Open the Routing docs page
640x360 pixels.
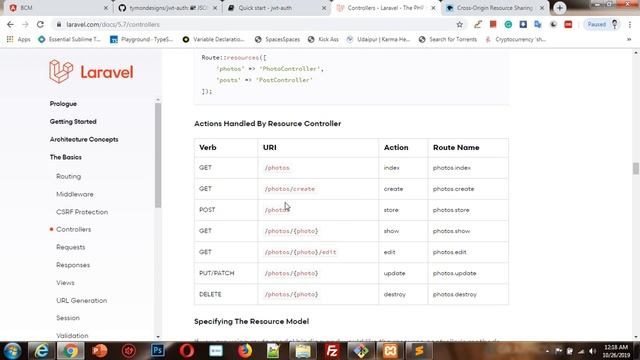(69, 176)
